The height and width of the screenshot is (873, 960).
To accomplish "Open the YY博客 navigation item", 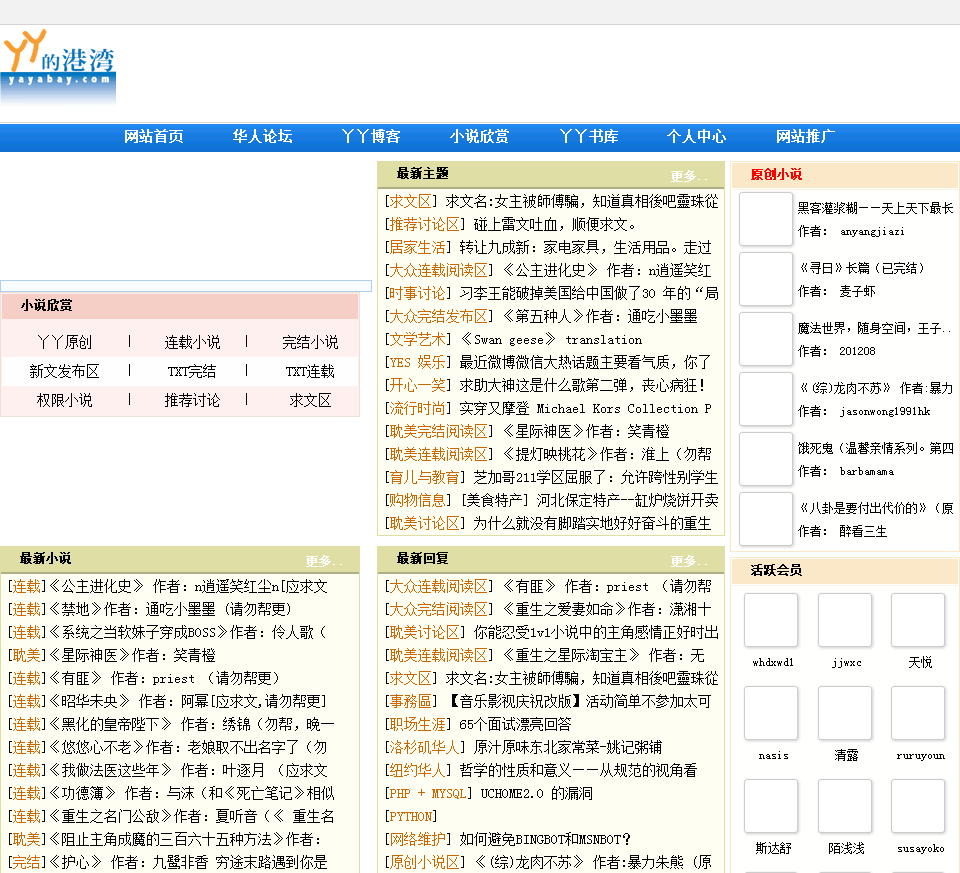I will tap(371, 137).
